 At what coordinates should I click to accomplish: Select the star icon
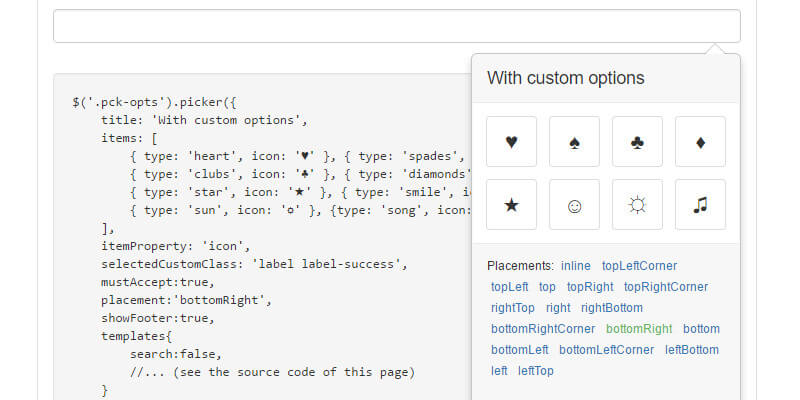[x=511, y=205]
